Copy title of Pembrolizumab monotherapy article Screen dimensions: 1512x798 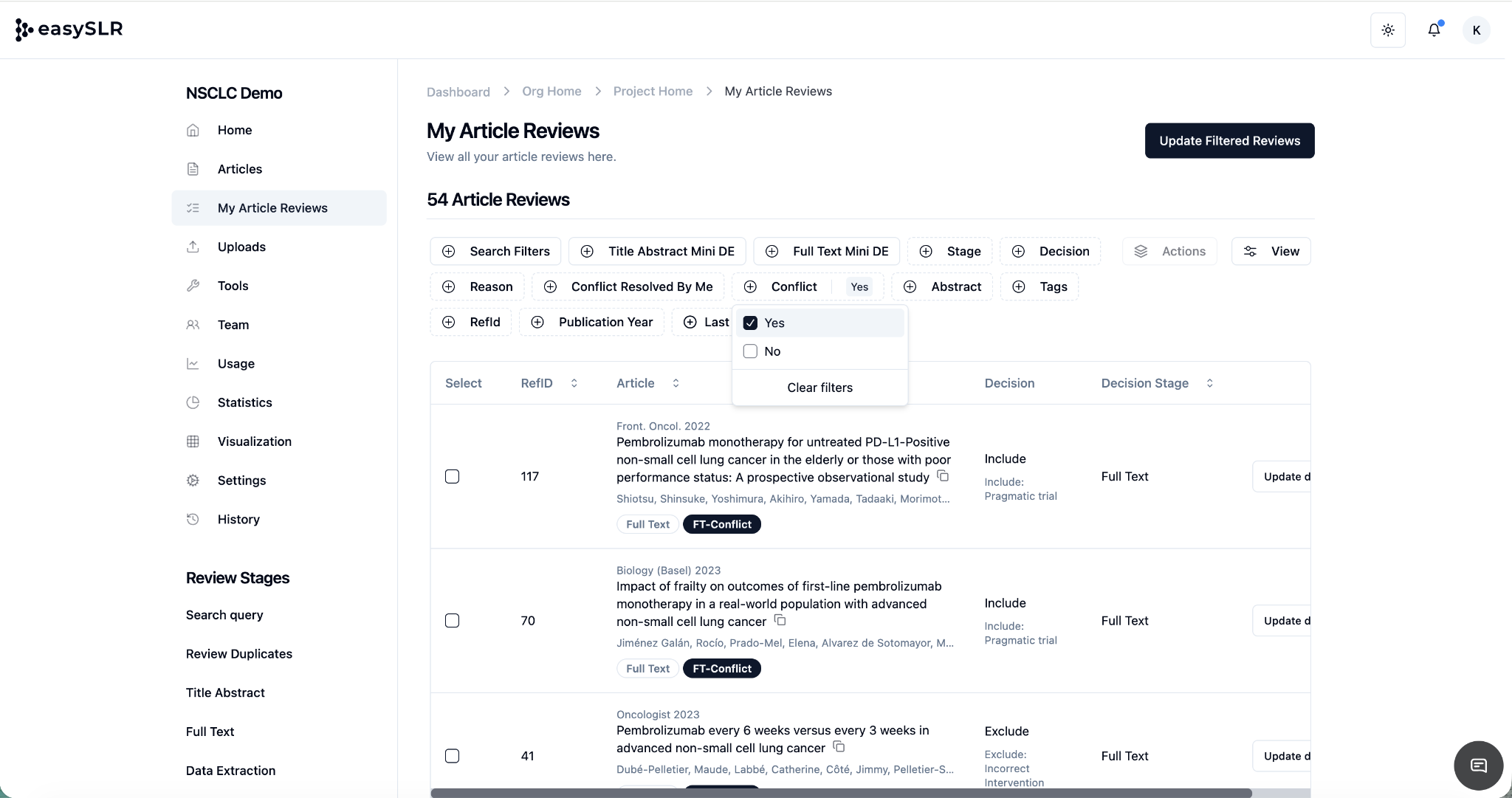[943, 476]
